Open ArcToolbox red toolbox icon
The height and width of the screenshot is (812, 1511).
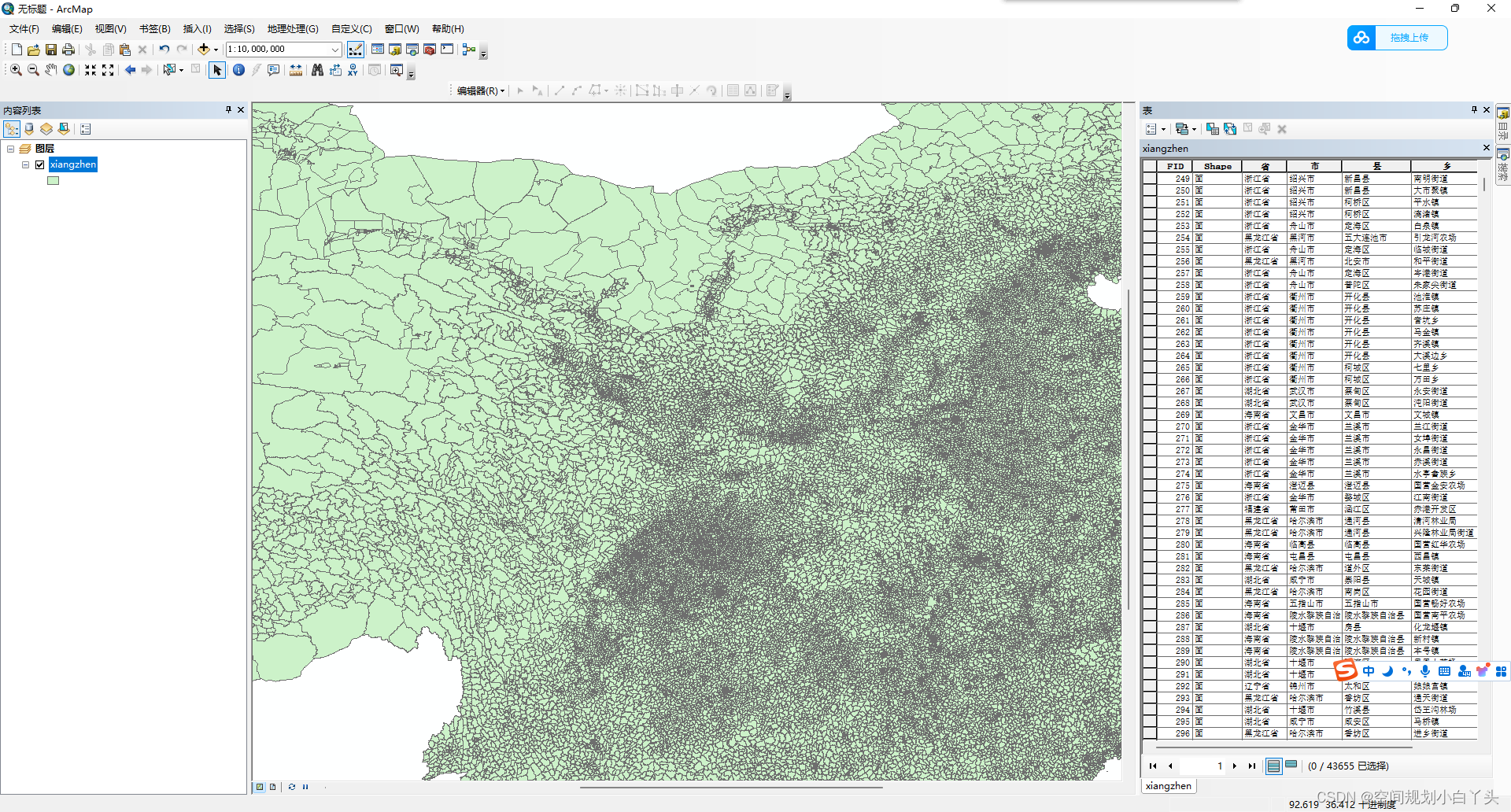pyautogui.click(x=430, y=50)
